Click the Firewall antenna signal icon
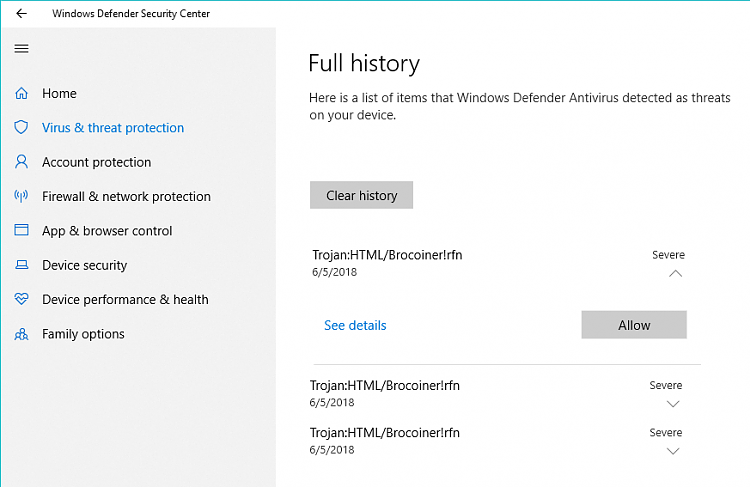This screenshot has height=487, width=750. click(21, 196)
